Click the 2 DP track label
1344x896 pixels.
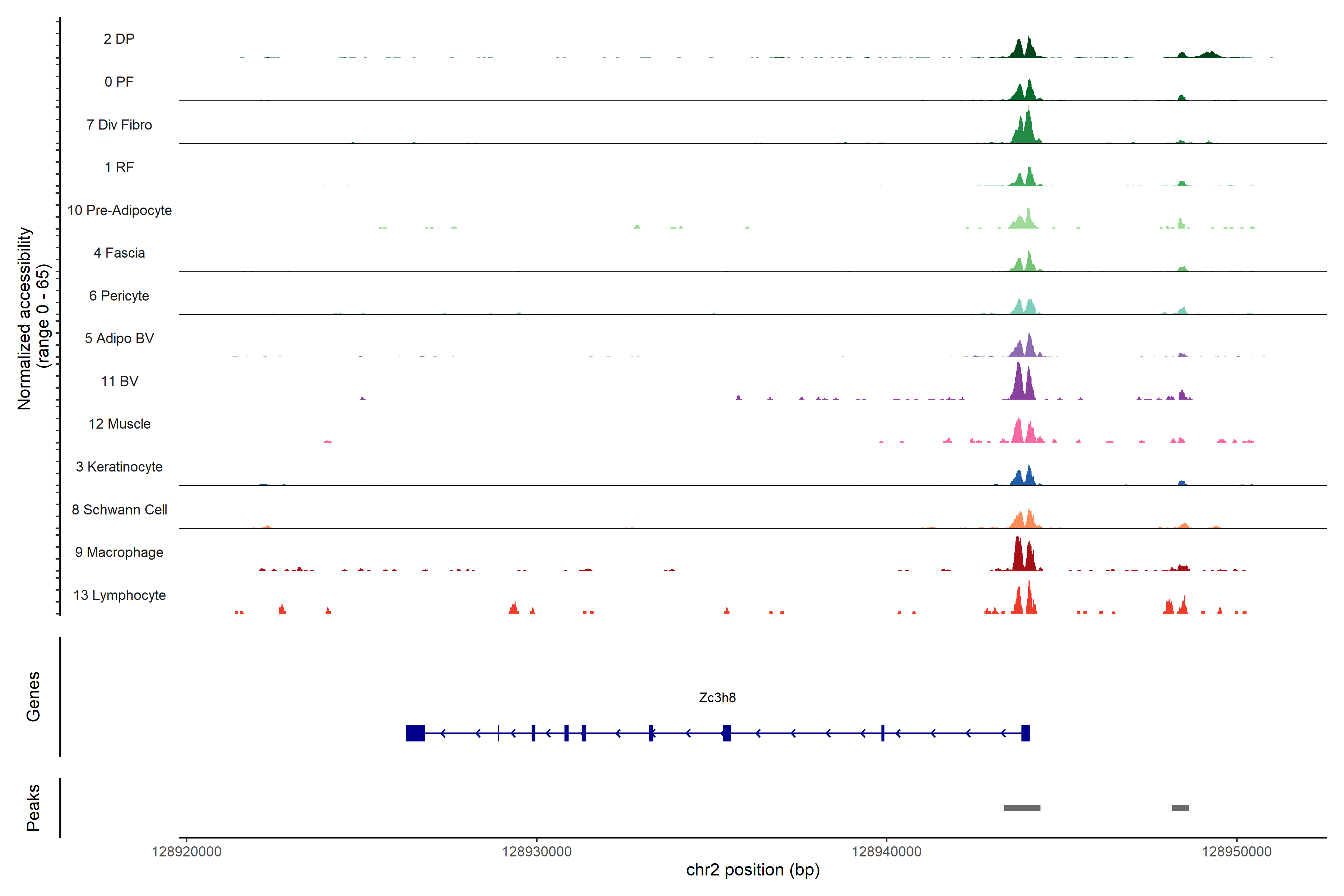119,39
